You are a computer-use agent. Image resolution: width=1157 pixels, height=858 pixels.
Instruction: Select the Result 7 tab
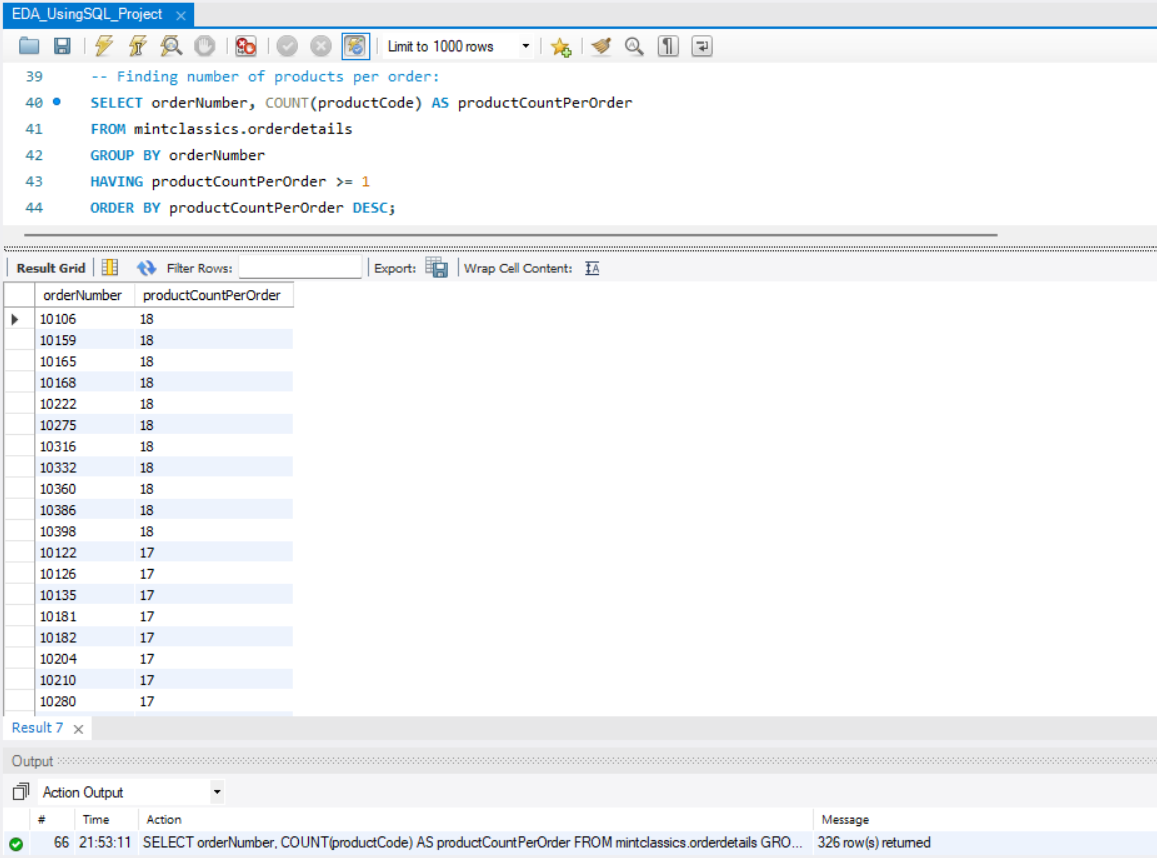click(38, 727)
